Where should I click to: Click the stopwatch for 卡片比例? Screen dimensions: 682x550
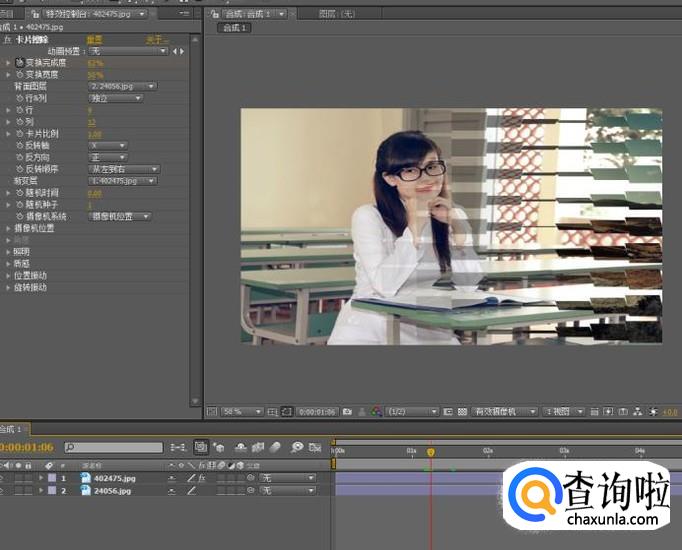[x=19, y=134]
